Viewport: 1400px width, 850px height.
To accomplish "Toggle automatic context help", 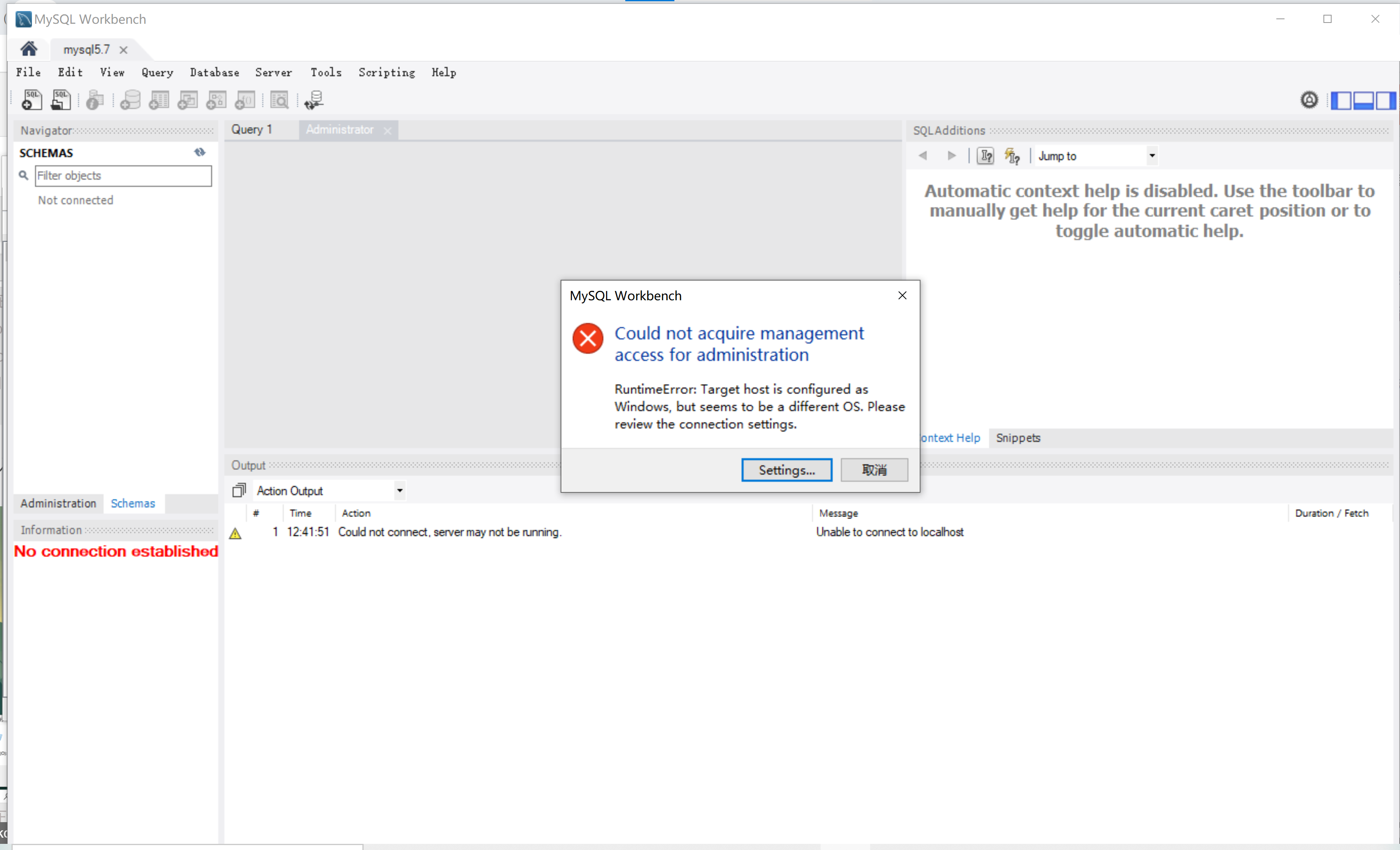I will 1013,156.
